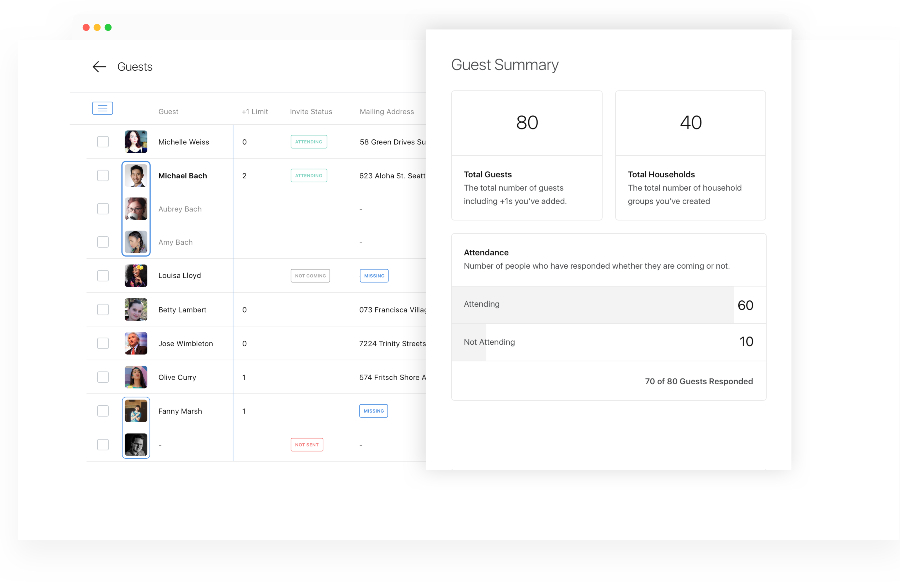The width and height of the screenshot is (900, 582).
Task: Click the name Michael Bach
Action: [x=183, y=176]
